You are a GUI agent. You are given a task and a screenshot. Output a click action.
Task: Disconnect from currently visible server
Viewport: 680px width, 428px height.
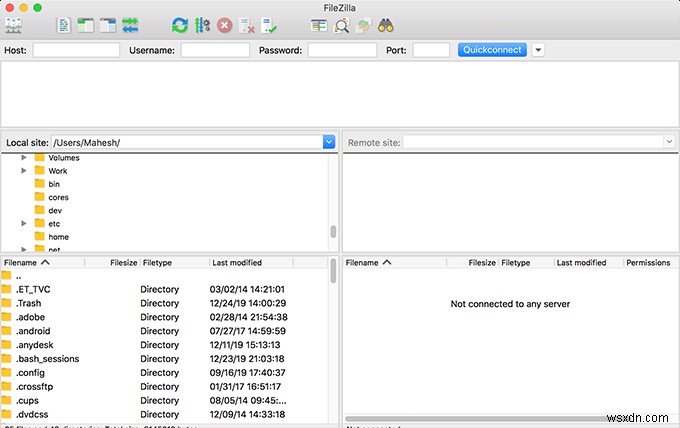(247, 26)
